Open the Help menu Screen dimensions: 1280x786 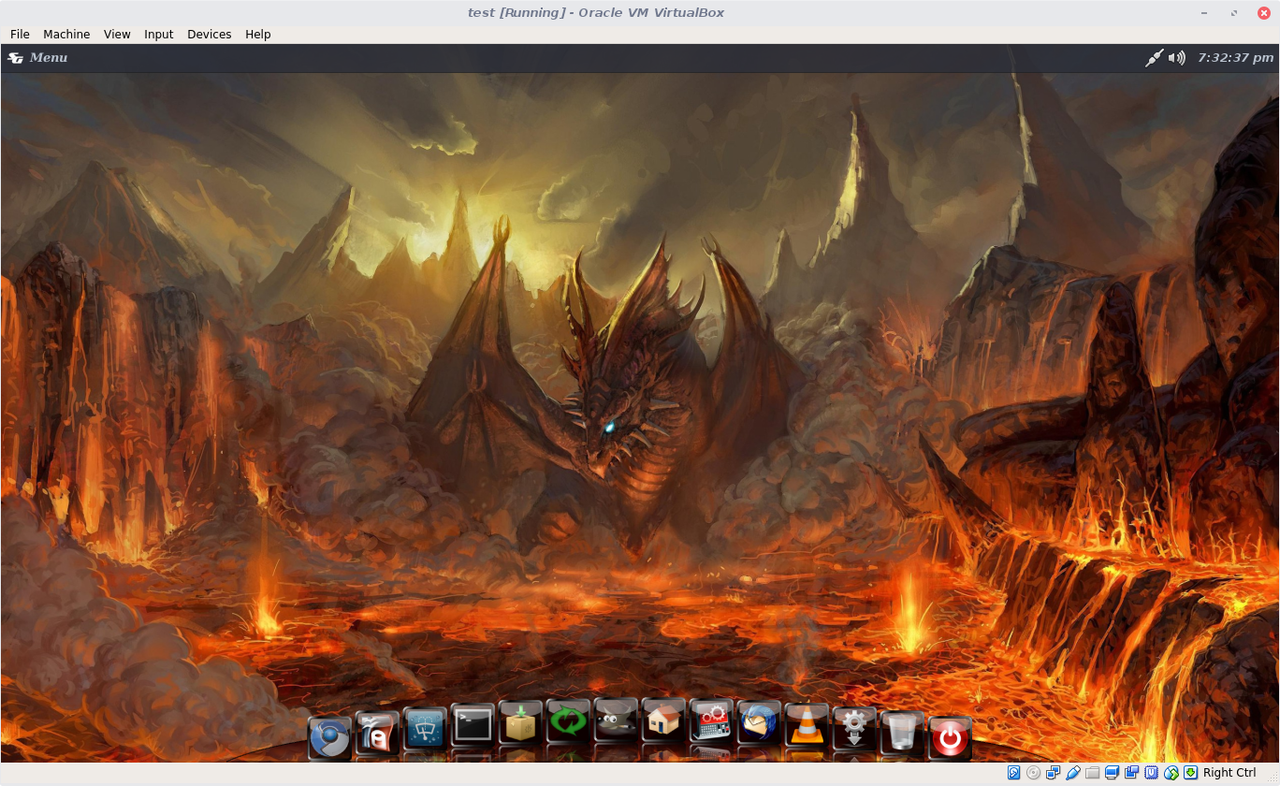coord(258,34)
